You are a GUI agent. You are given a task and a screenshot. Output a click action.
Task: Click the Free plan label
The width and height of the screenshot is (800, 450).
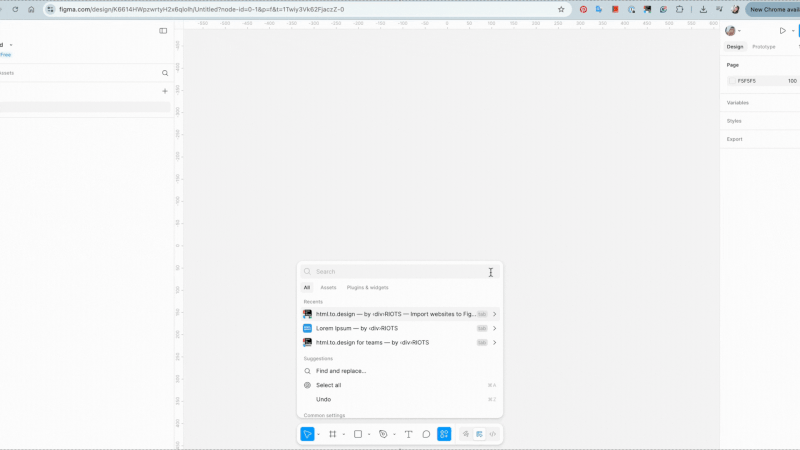[6, 55]
